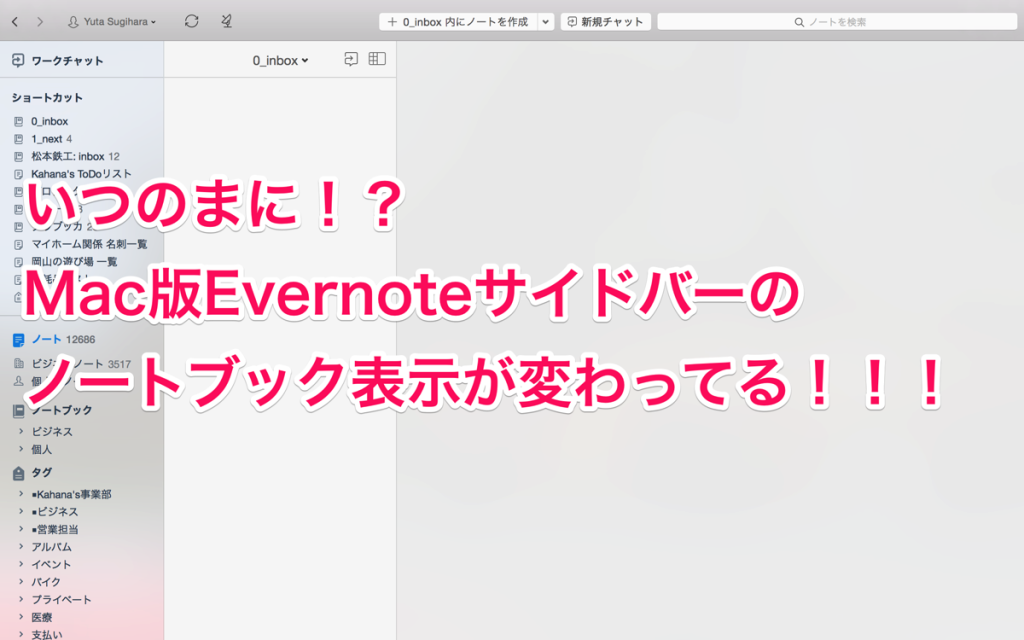Go back with the left arrow
The height and width of the screenshot is (640, 1024).
(x=15, y=22)
